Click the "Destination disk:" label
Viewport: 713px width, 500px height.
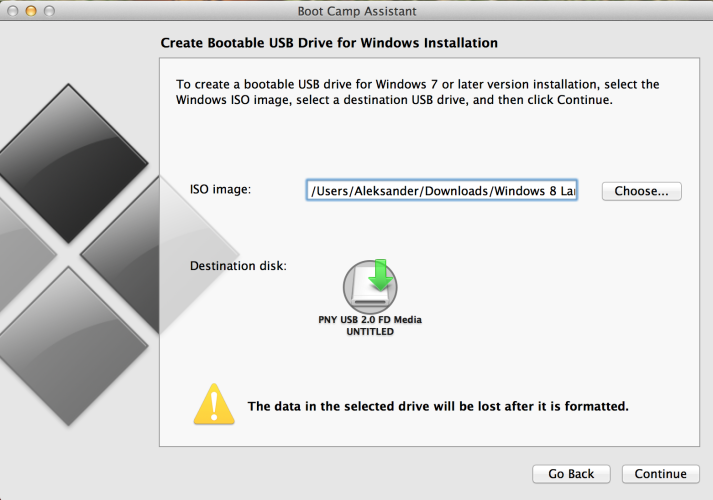pos(238,266)
